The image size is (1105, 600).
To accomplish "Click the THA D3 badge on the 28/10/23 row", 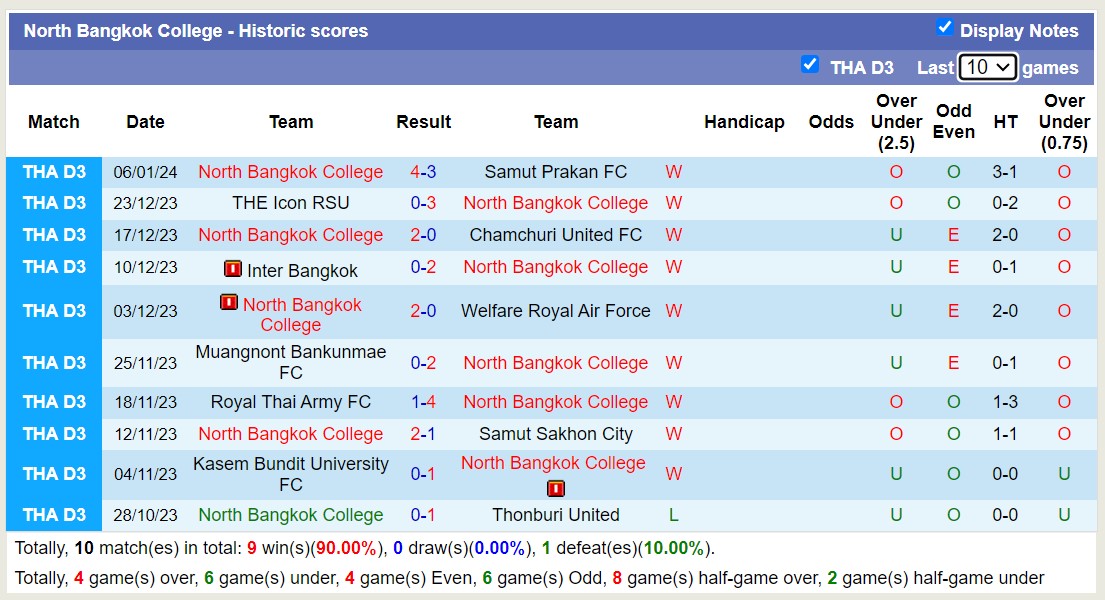I will pos(52,515).
